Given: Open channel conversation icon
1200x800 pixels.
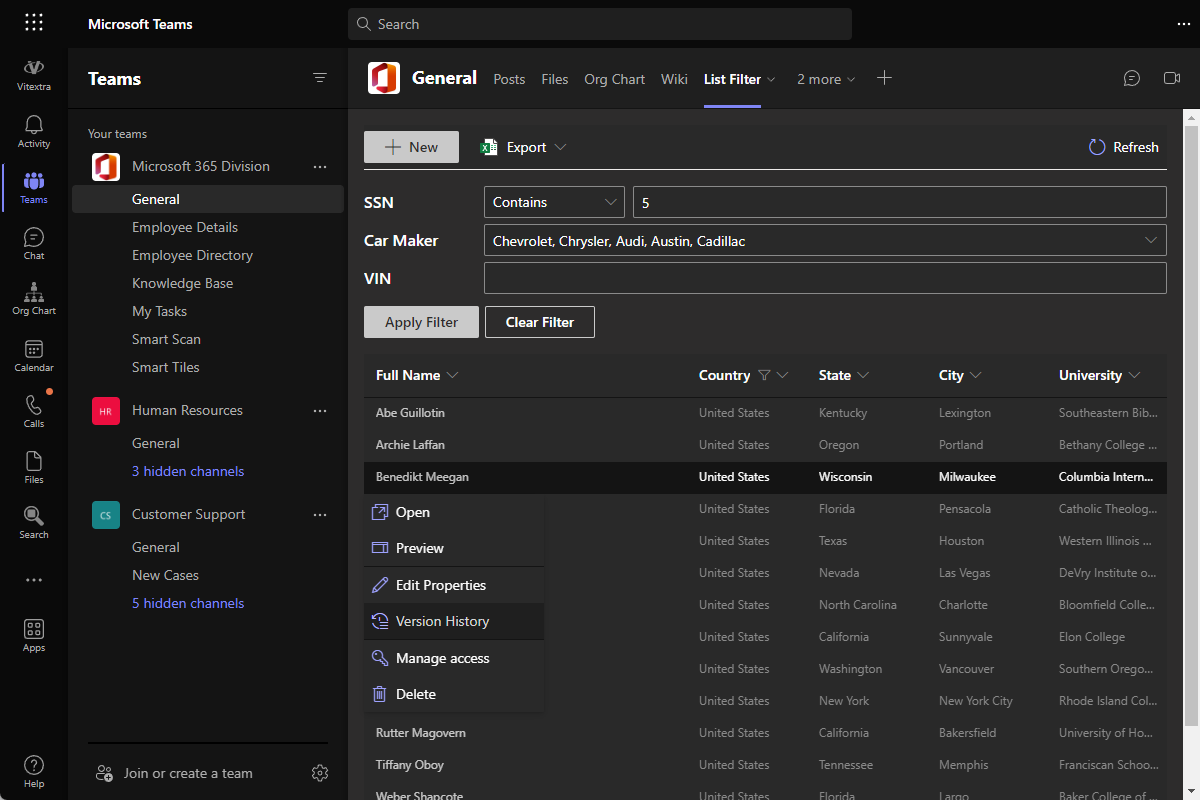Looking at the screenshot, I should [x=1132, y=78].
